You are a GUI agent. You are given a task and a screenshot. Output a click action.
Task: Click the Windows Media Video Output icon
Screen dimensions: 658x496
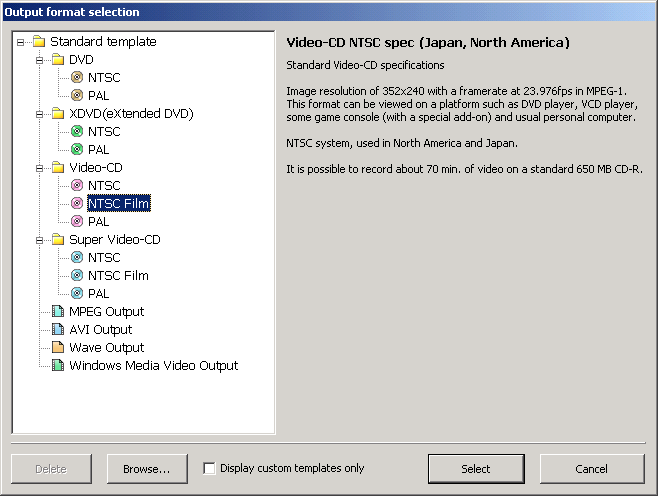(58, 366)
